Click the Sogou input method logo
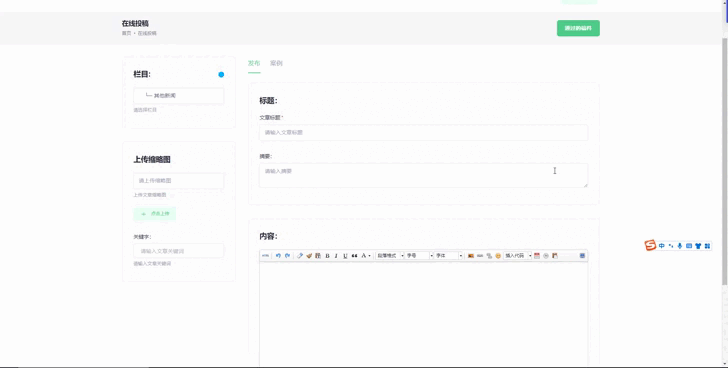Image resolution: width=728 pixels, height=368 pixels. [650, 245]
